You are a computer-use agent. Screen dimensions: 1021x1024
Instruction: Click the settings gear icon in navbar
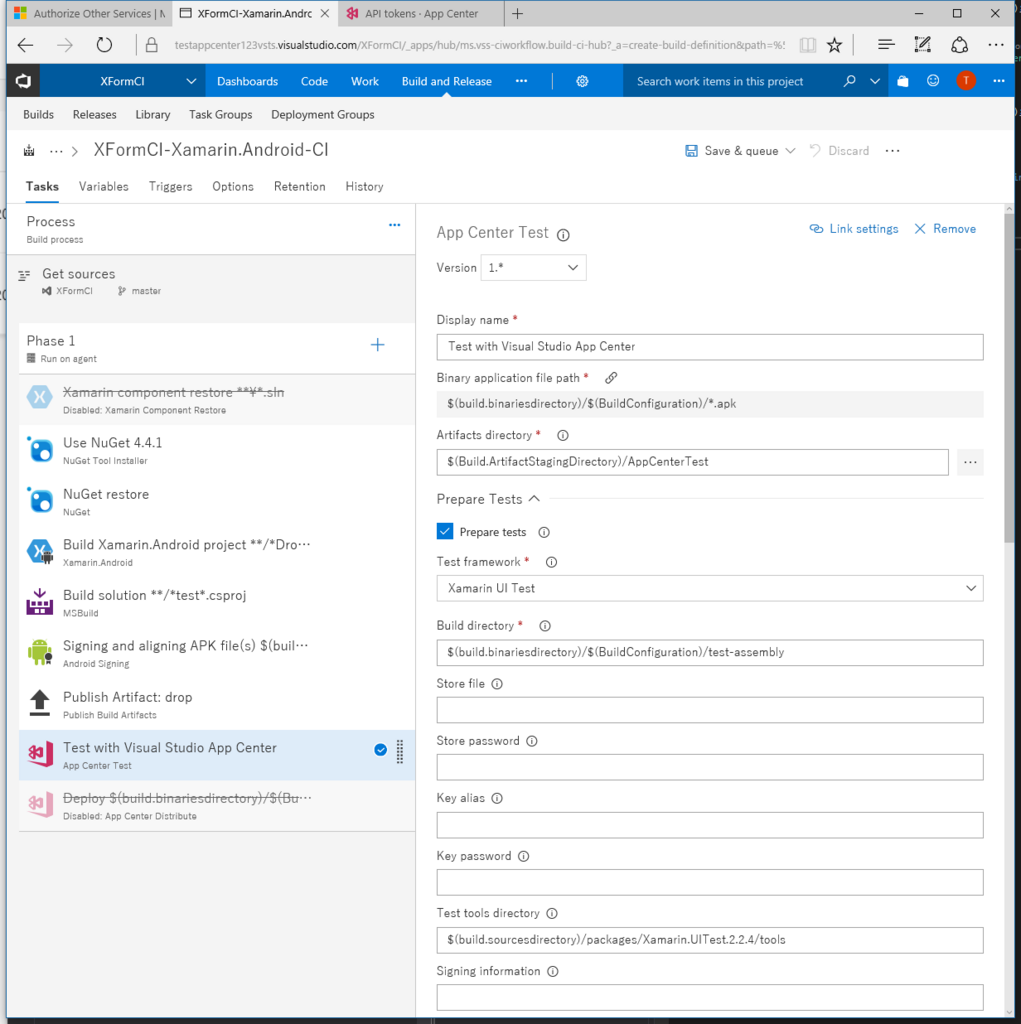(x=582, y=81)
